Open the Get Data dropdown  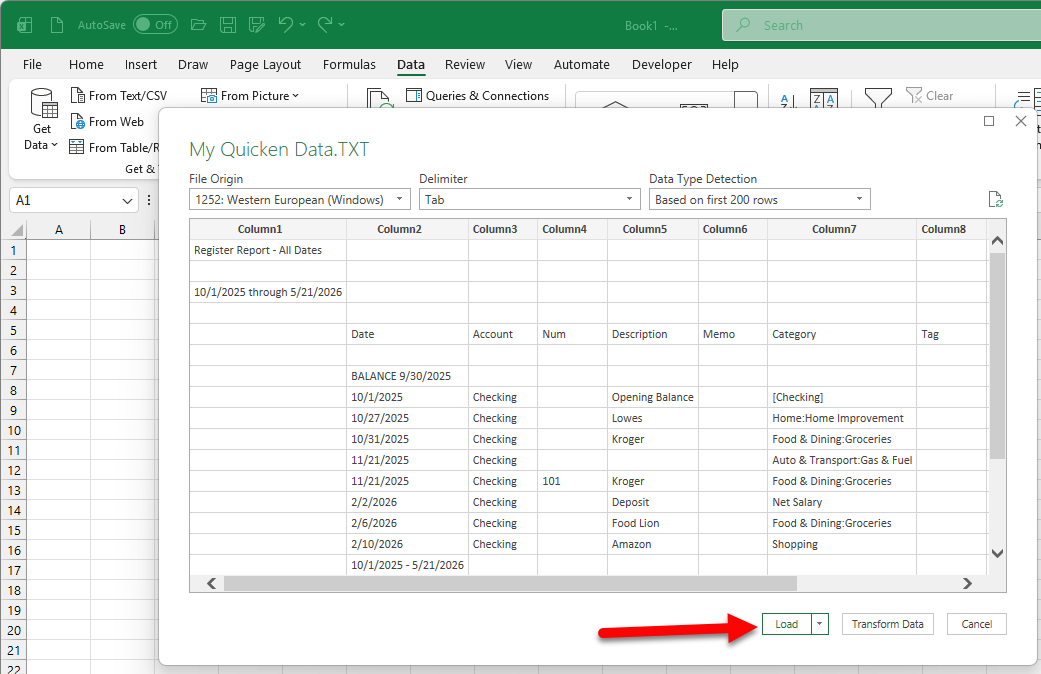point(41,120)
